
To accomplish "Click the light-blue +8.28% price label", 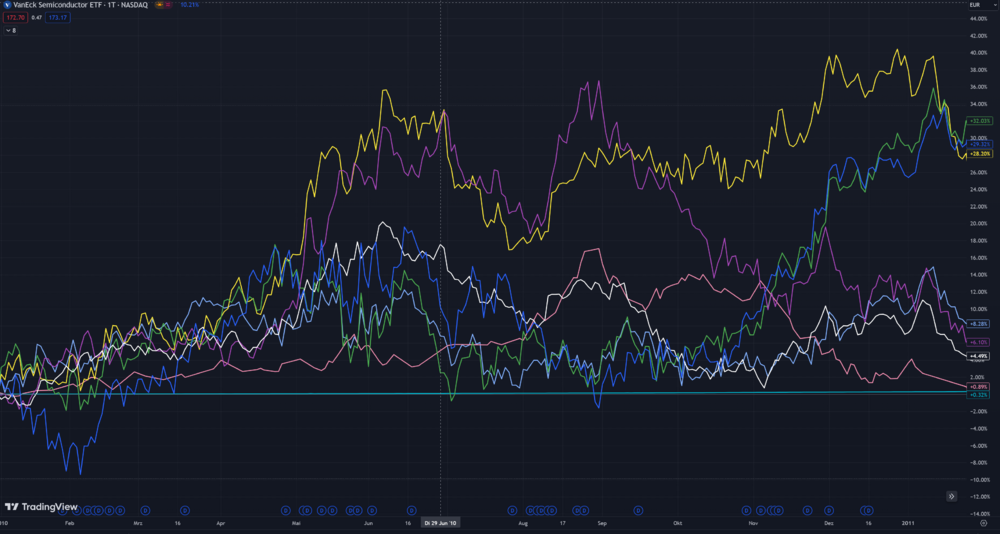I will click(978, 324).
